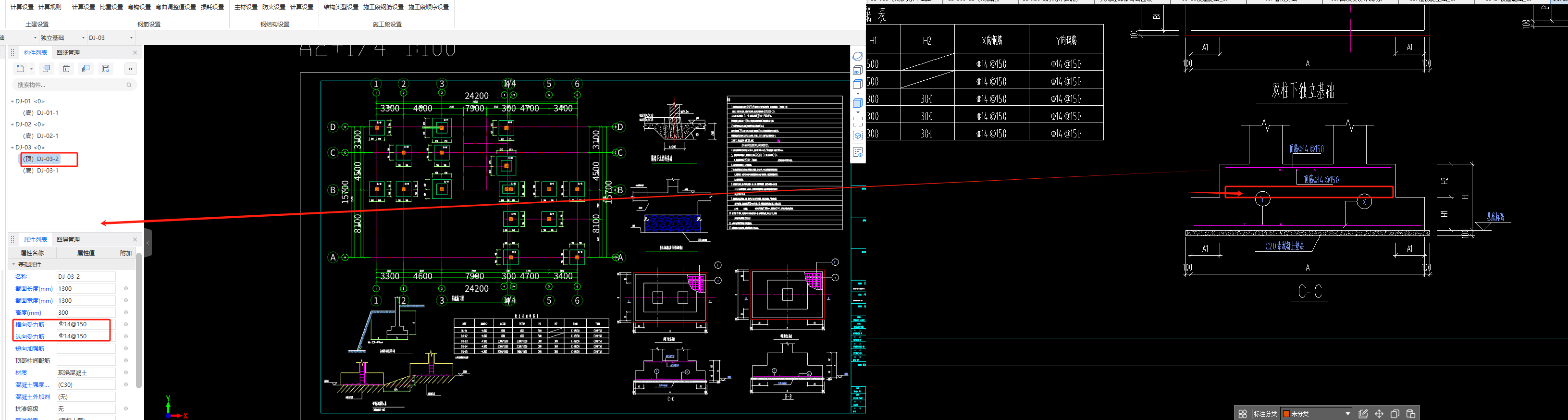Screen dimensions: 1568x420
Task: Click the 横向受力筋 value field
Action: [86, 324]
